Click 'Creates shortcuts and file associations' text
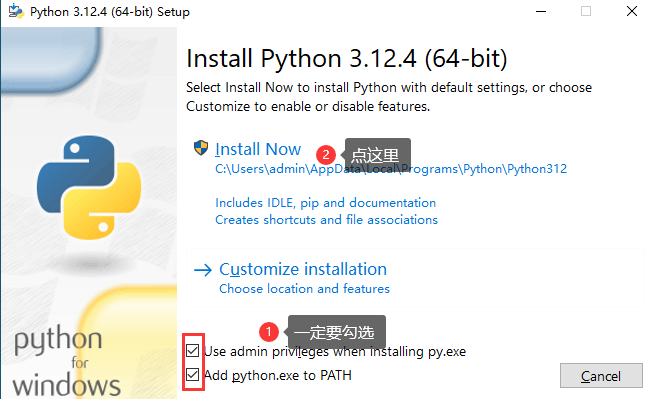 [x=327, y=220]
